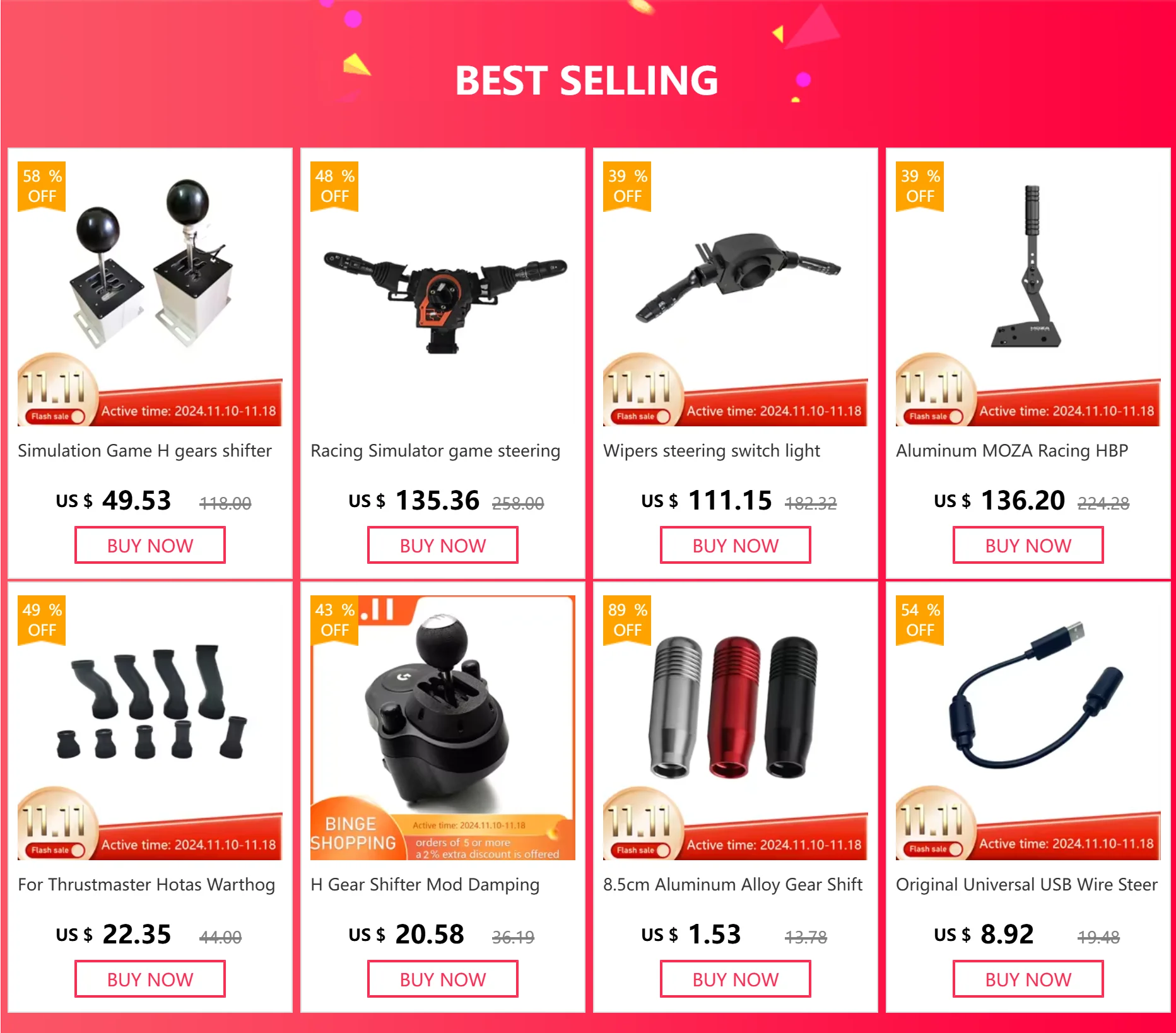This screenshot has width=1176, height=1033.
Task: Click BUY NOW for H Gear Shifter Mod
Action: click(443, 979)
